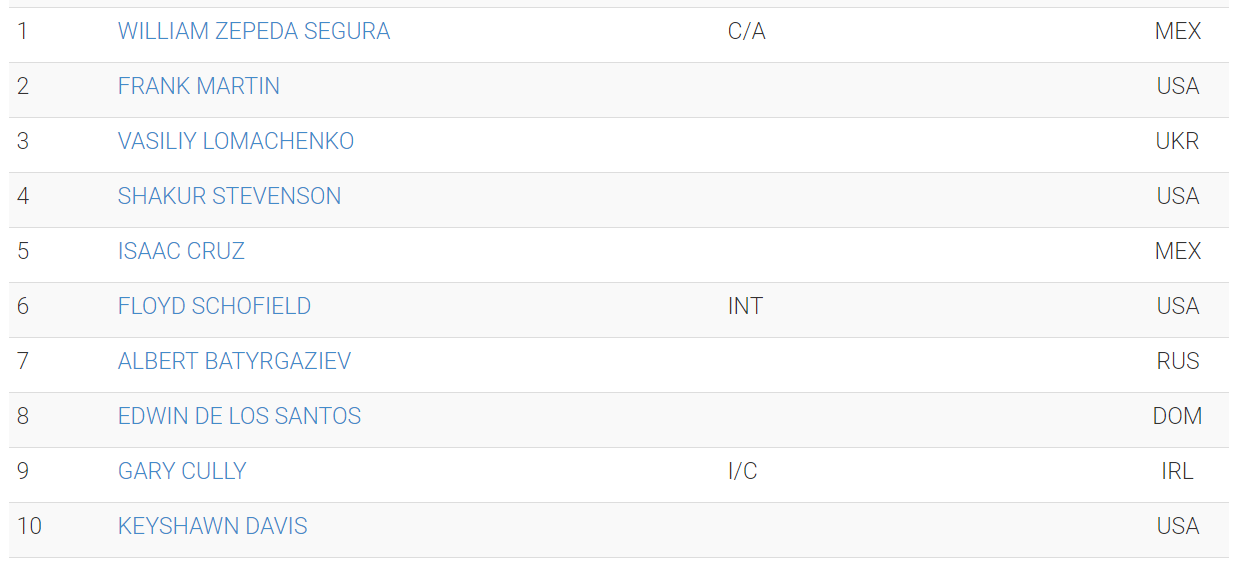Select the Gary Cully link
This screenshot has height=561, width=1253.
coord(182,471)
